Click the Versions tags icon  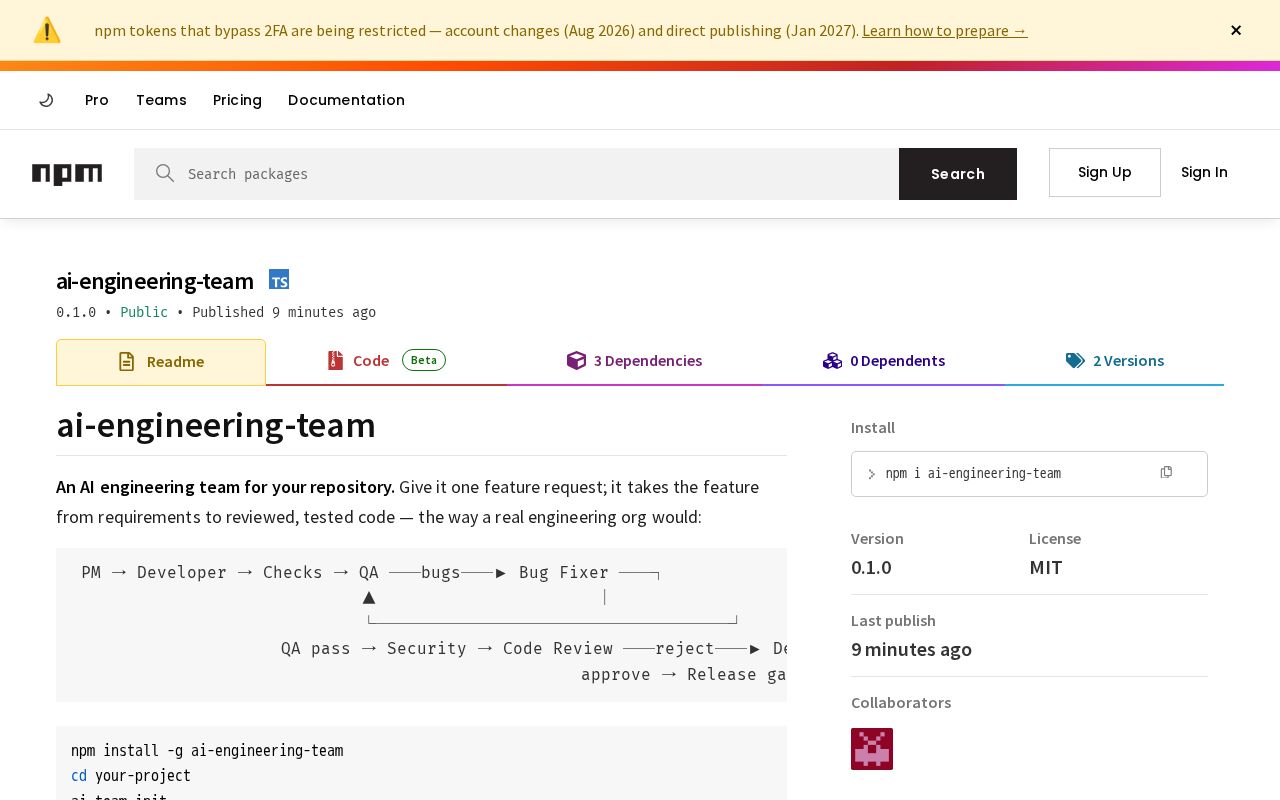1075,361
